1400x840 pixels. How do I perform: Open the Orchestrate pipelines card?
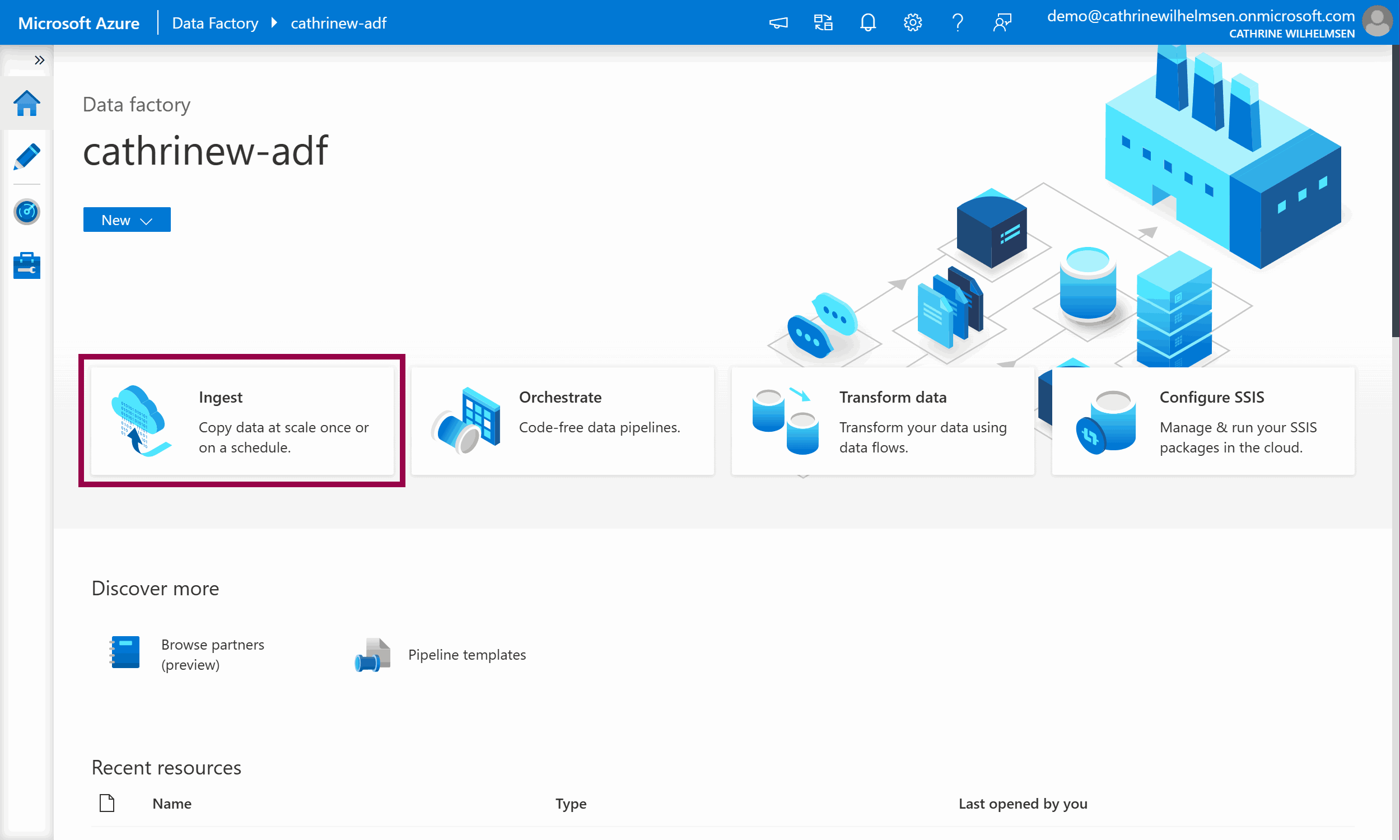(x=562, y=421)
